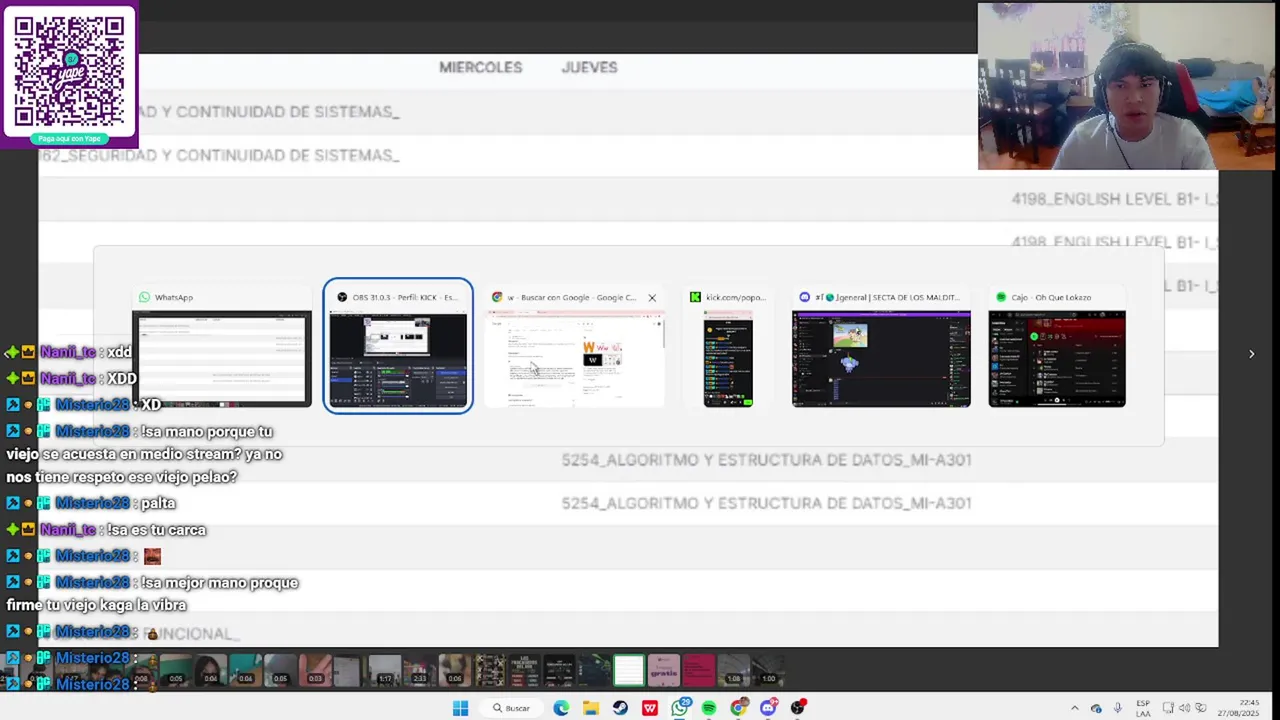Open the Buscar con Google Chrome thumbnail
Viewport: 1280px width, 720px height.
(574, 348)
